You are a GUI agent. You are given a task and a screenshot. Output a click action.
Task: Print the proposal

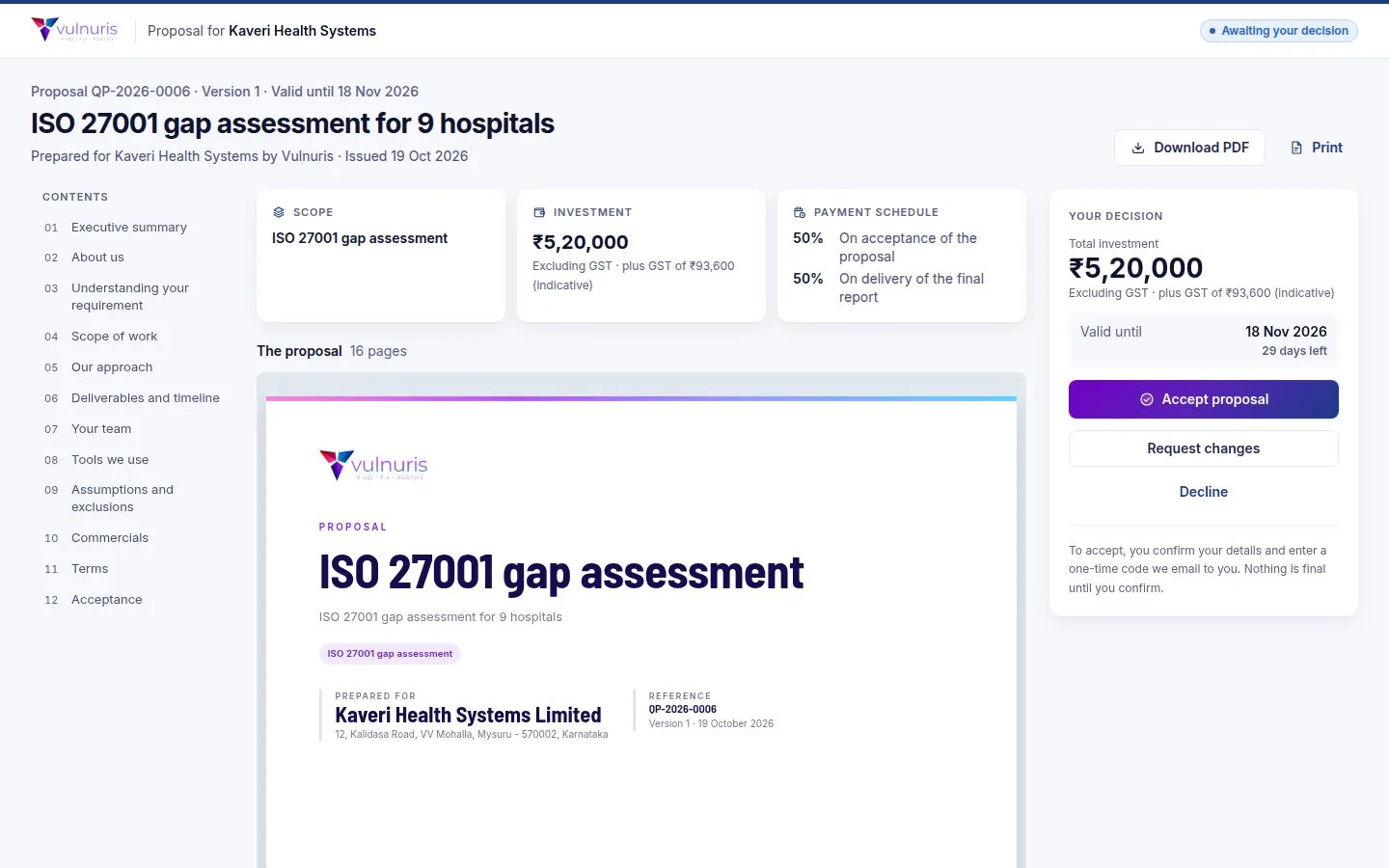coord(1317,148)
